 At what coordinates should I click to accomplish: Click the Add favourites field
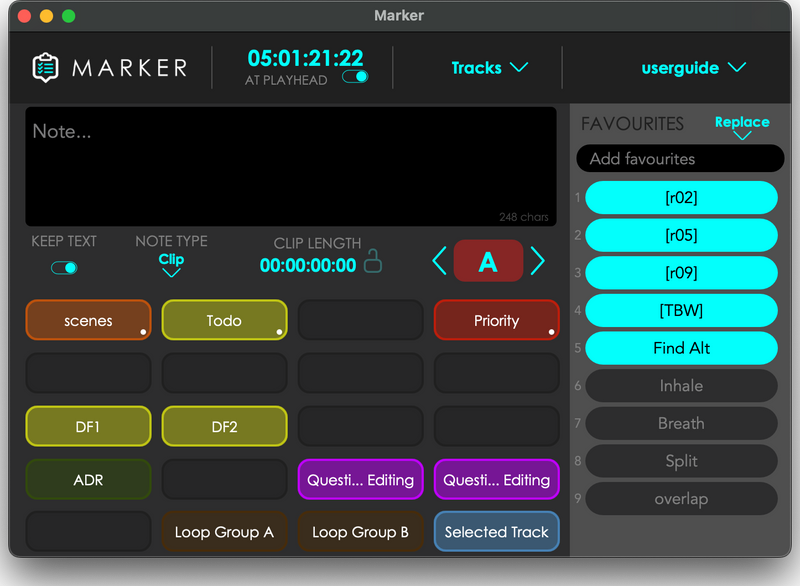click(x=680, y=159)
